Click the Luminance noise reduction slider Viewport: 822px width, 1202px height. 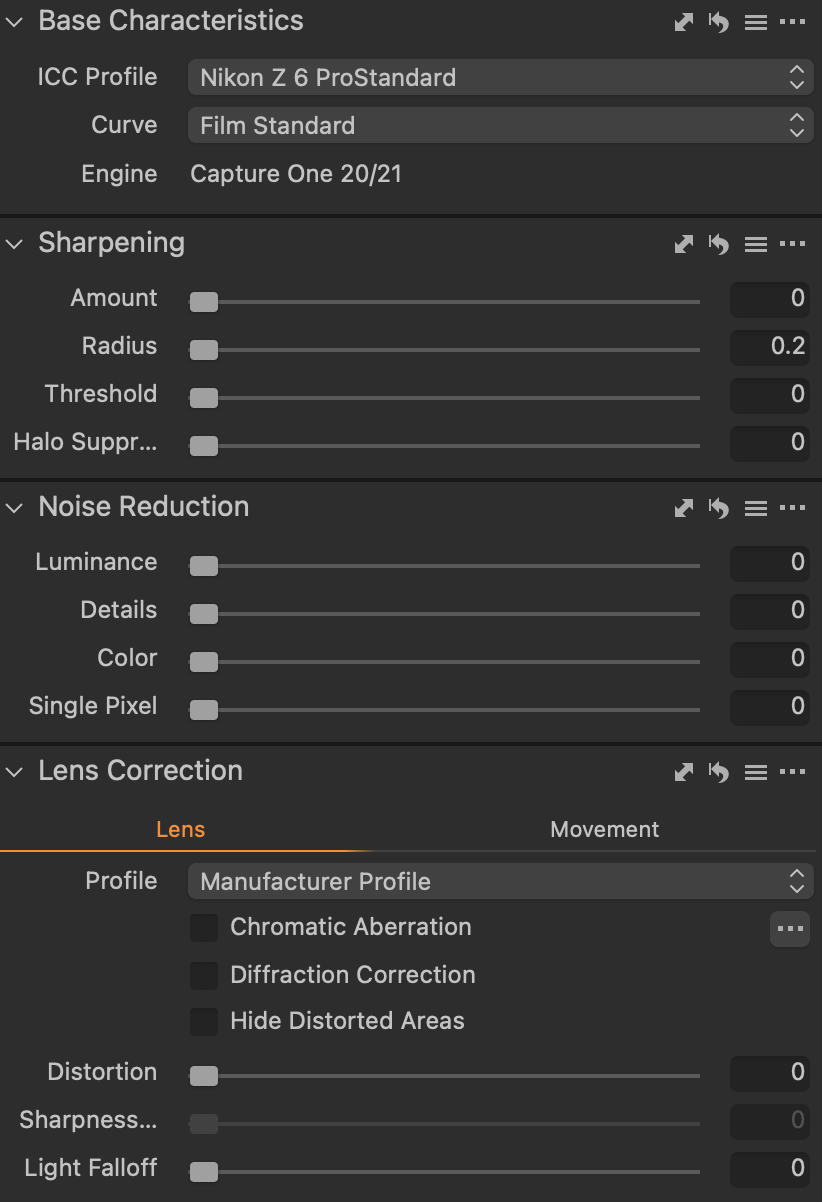[445, 566]
